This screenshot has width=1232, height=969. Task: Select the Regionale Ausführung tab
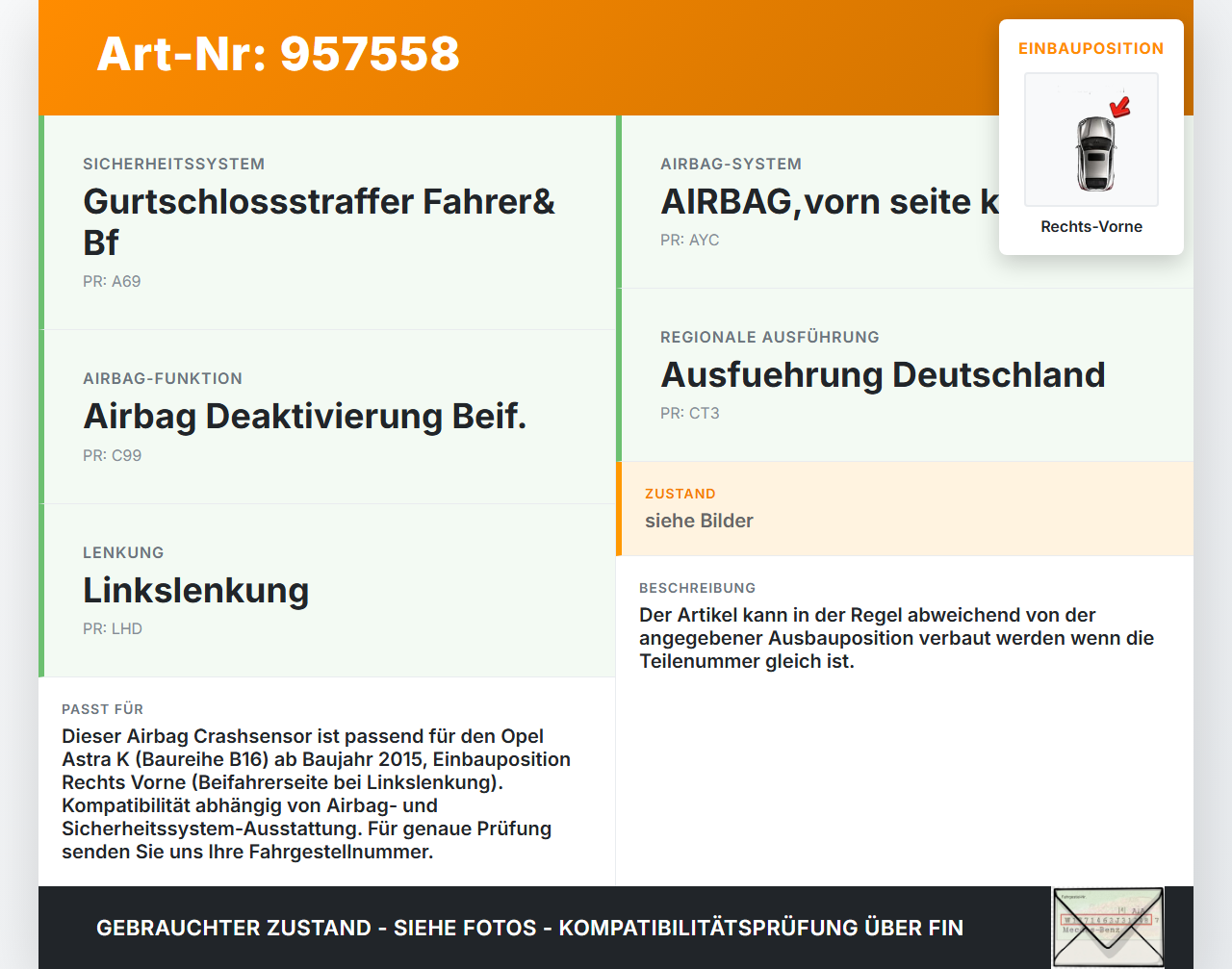click(x=883, y=374)
